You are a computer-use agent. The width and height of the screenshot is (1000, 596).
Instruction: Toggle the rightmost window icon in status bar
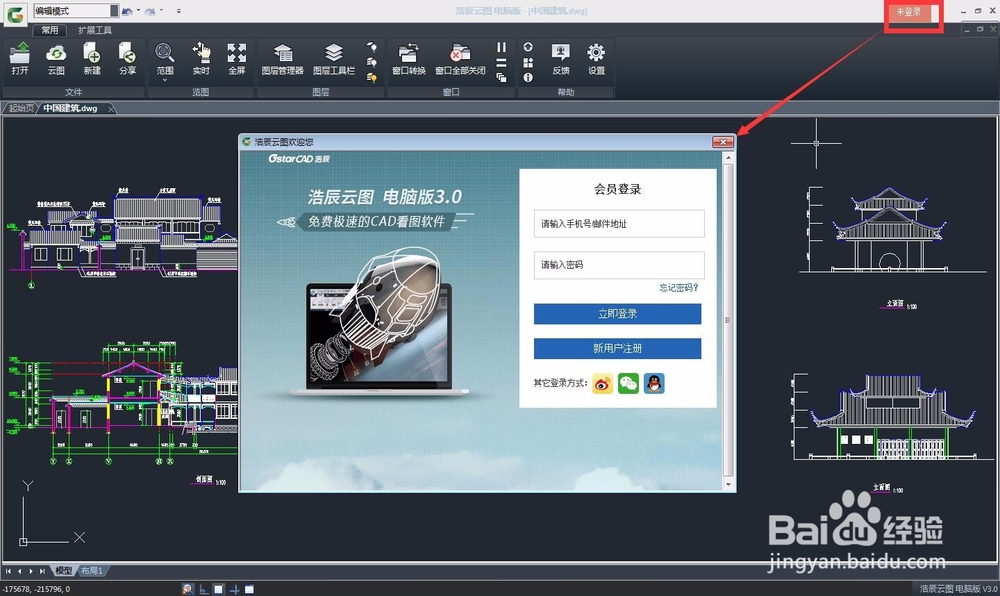pos(249,589)
